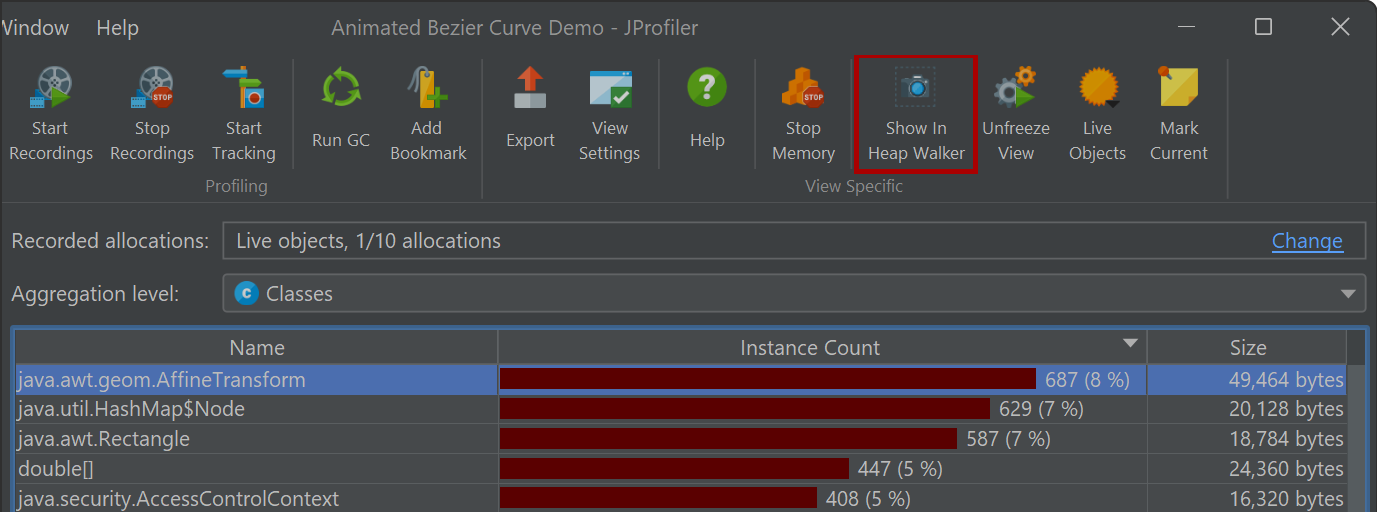
Task: Click the Mark Current icon
Action: (x=1178, y=88)
